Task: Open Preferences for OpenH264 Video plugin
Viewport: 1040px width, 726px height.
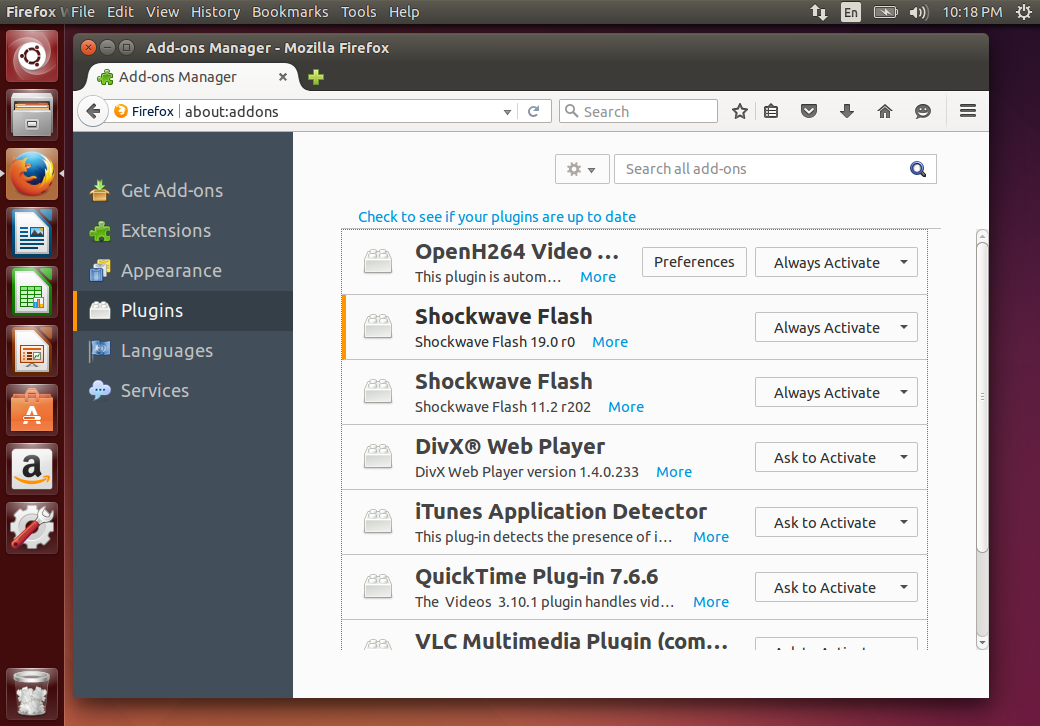Action: click(694, 262)
